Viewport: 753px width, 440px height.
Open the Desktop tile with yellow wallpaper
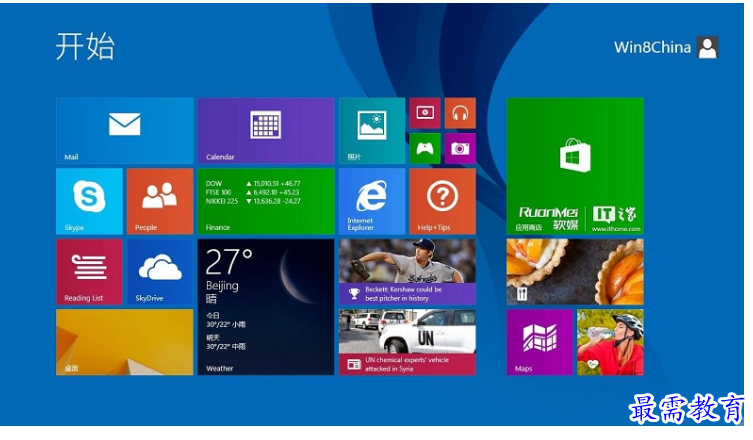coord(125,342)
